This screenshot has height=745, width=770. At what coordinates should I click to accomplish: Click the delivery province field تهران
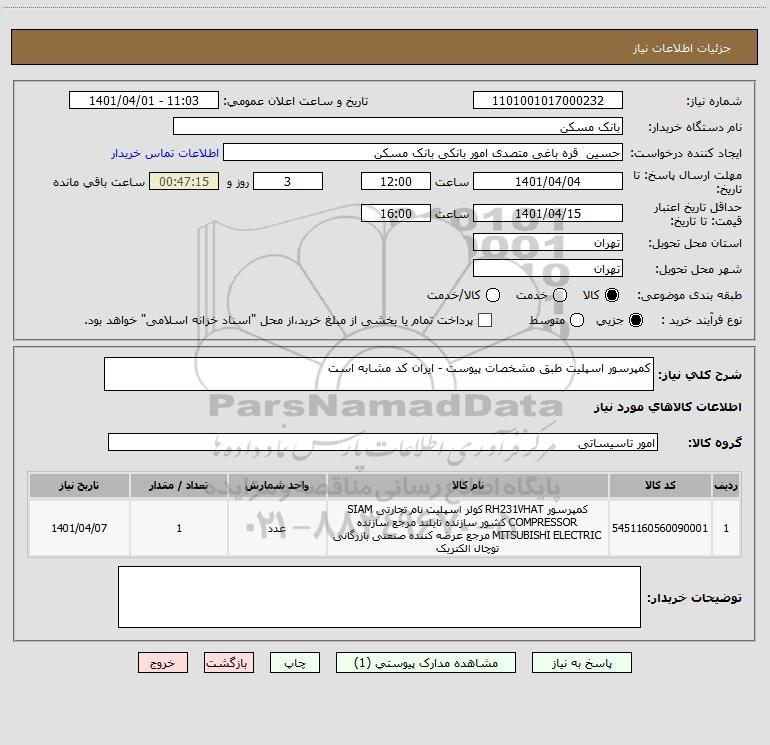tap(548, 243)
